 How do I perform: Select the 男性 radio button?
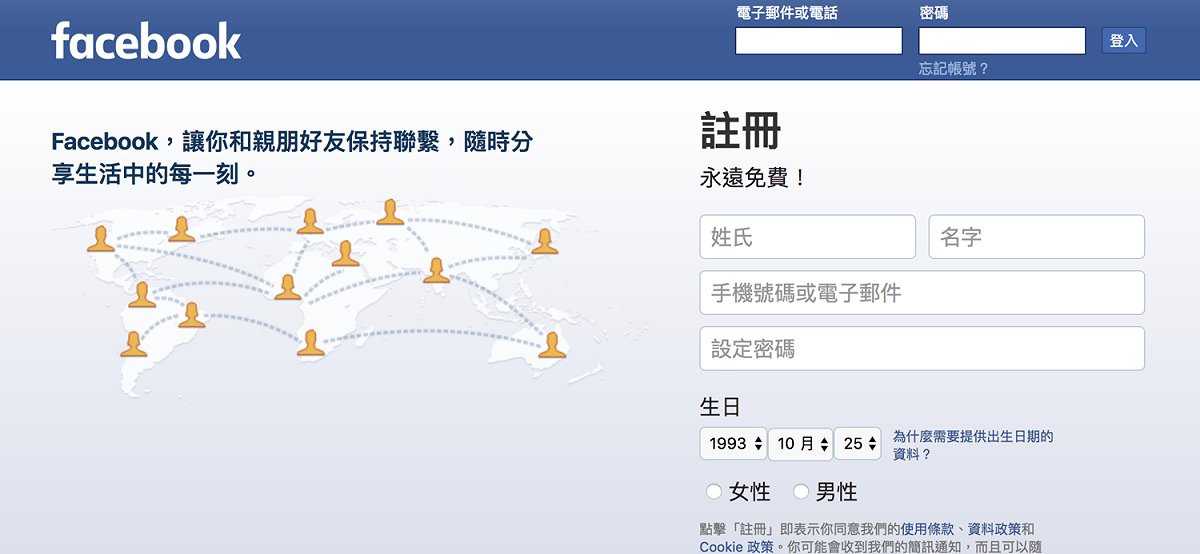(x=801, y=491)
